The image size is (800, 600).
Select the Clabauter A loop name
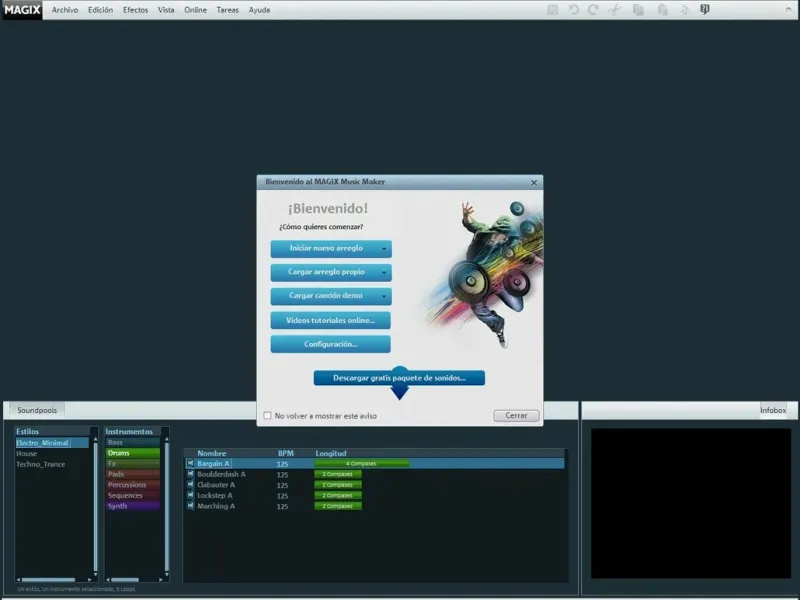(216, 485)
